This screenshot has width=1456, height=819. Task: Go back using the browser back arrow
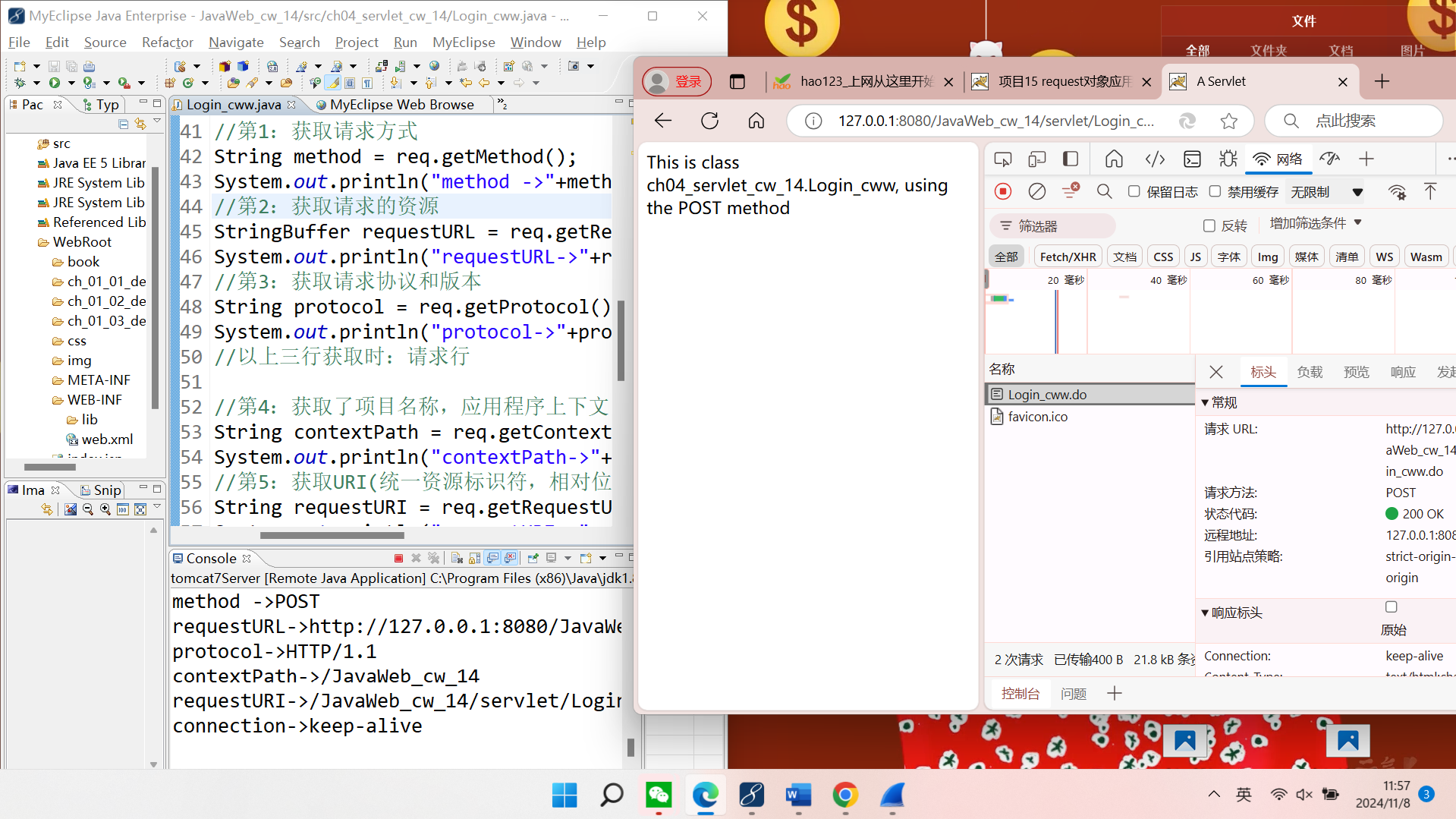[663, 121]
